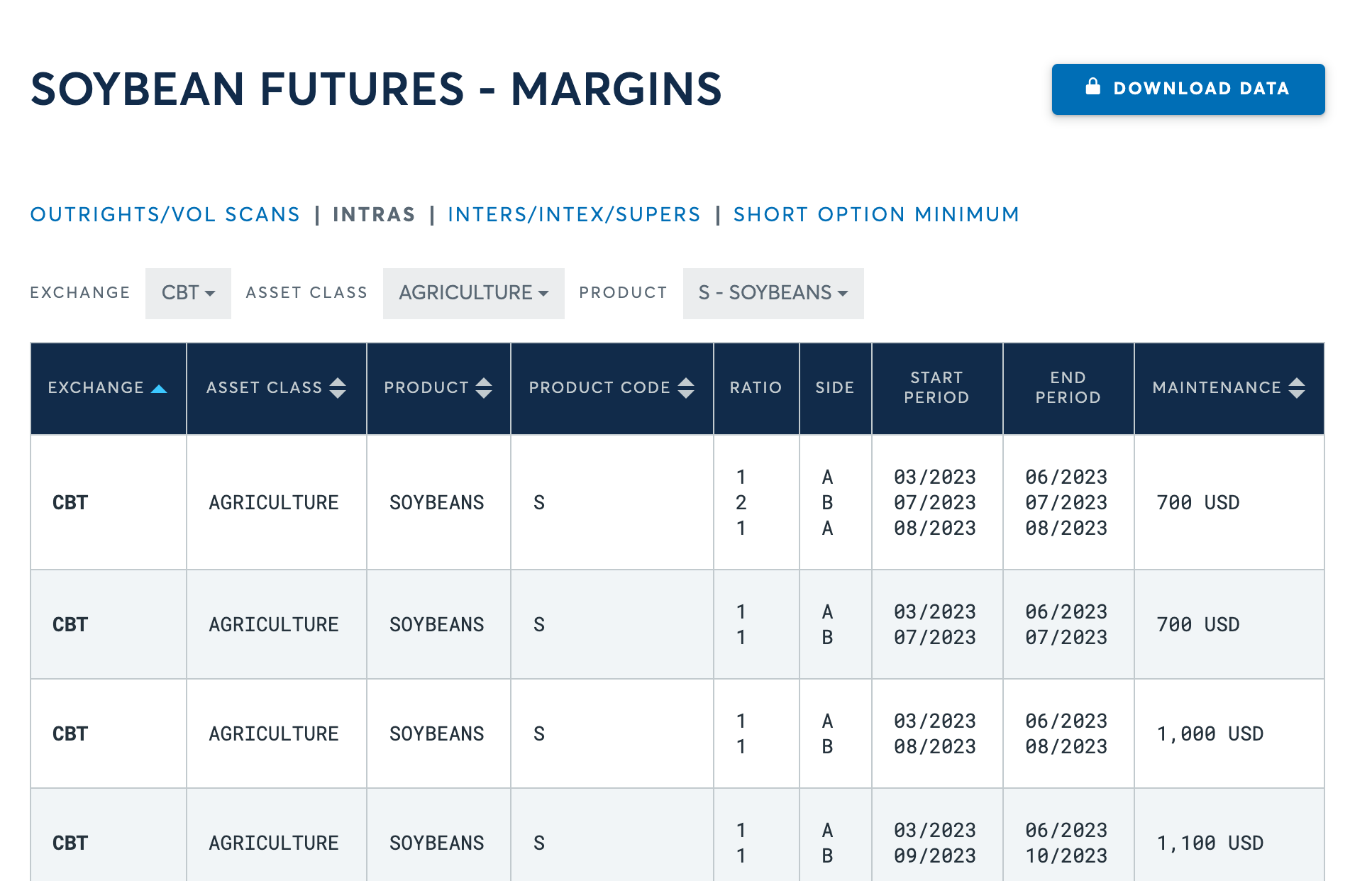
Task: Select the Intras tab
Action: click(374, 214)
